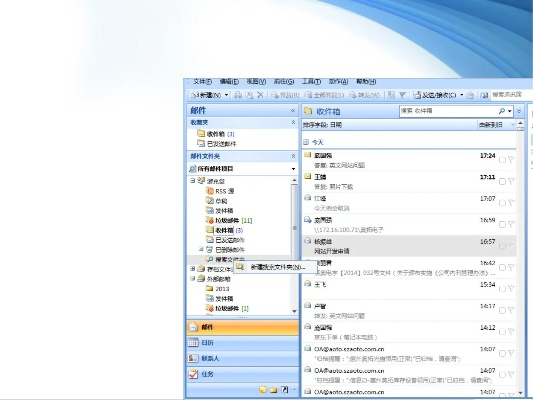This screenshot has height=400, width=533.
Task: Open the dropdown arrow beside 新建(N)
Action: click(226, 95)
